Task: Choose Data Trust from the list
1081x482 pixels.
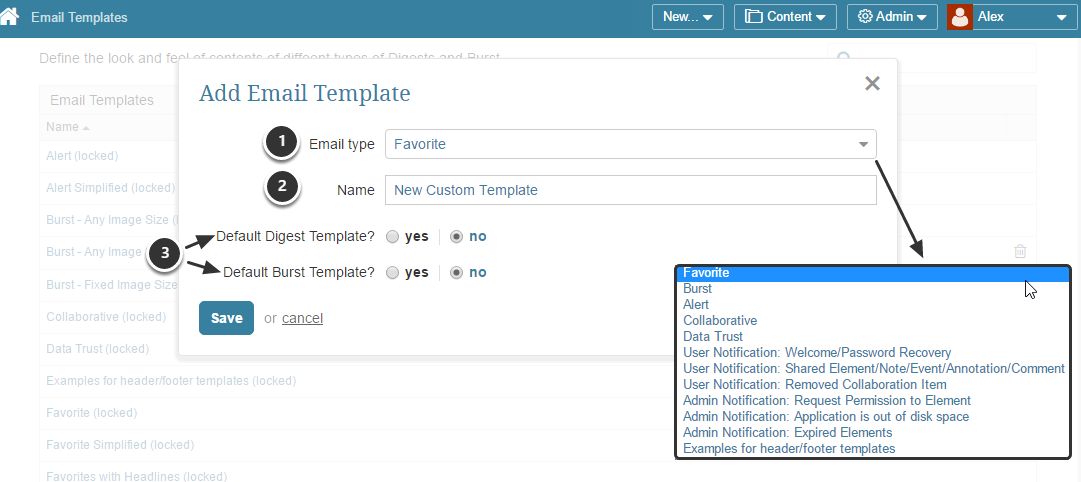Action: 713,337
